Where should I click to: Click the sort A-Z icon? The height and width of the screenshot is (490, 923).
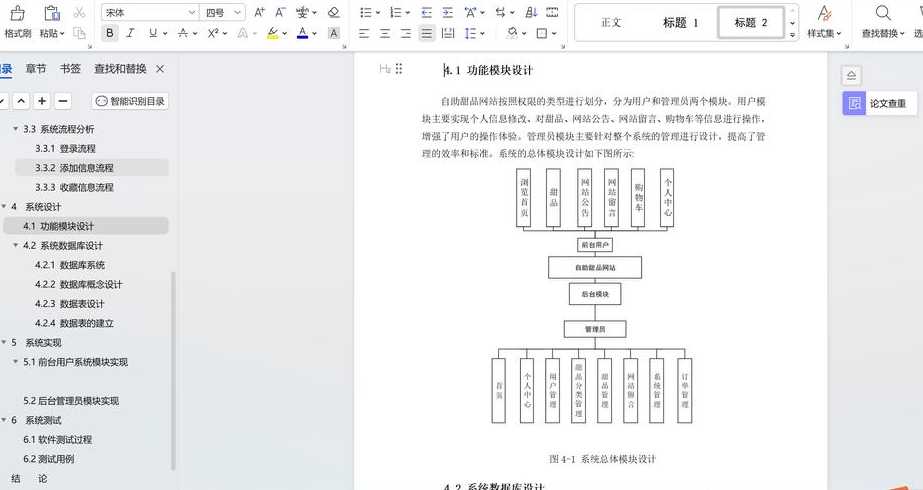coord(531,12)
